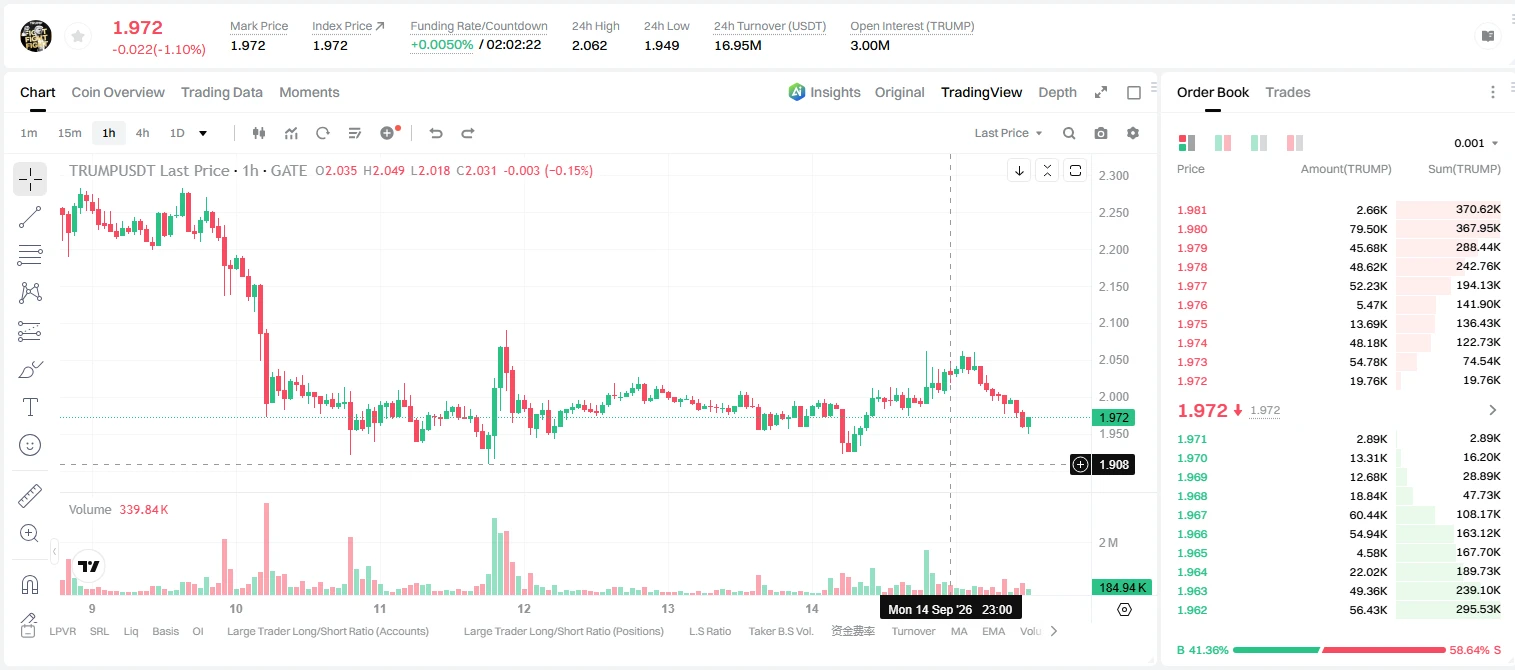The image size is (1515, 670).
Task: Click the replay circular arrow icon
Action: pyautogui.click(x=323, y=133)
